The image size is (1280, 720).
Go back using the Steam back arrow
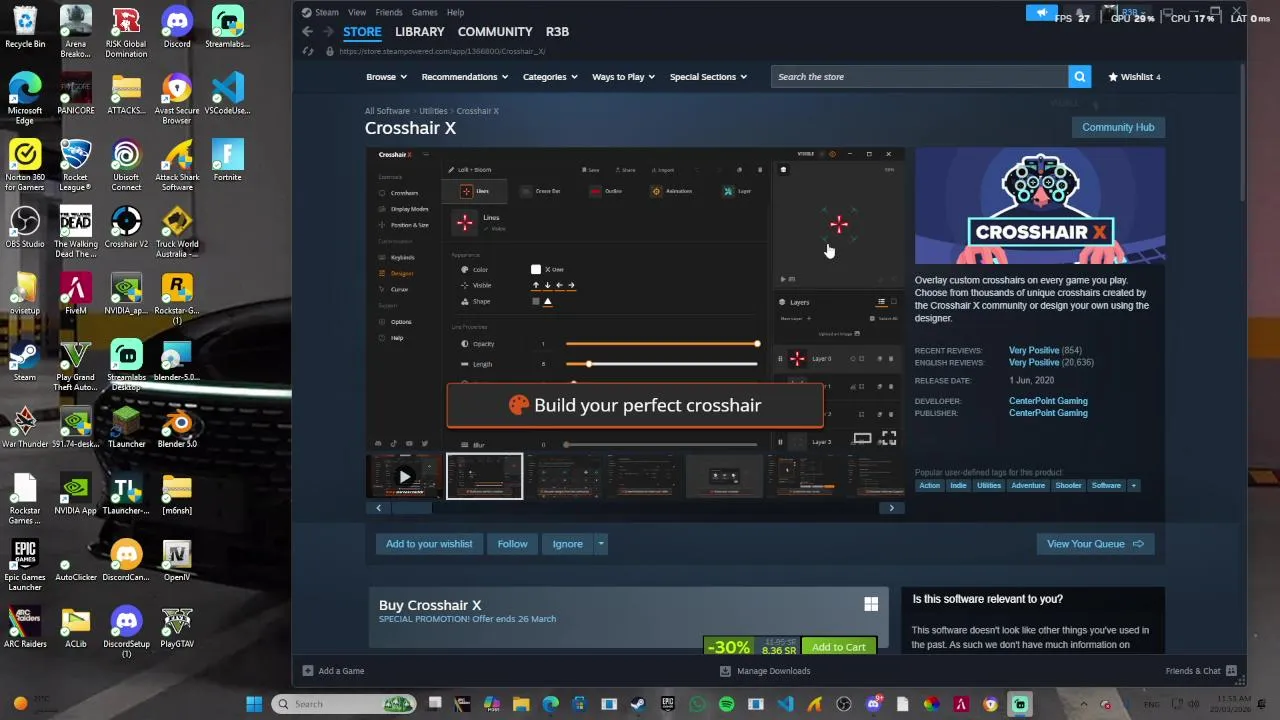308,32
